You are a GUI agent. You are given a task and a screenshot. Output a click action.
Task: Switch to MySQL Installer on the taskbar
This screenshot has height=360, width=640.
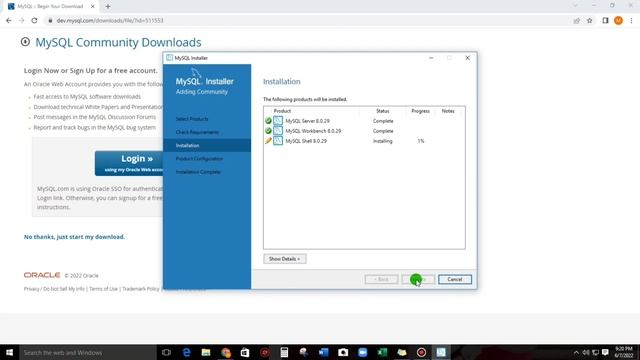pos(441,352)
